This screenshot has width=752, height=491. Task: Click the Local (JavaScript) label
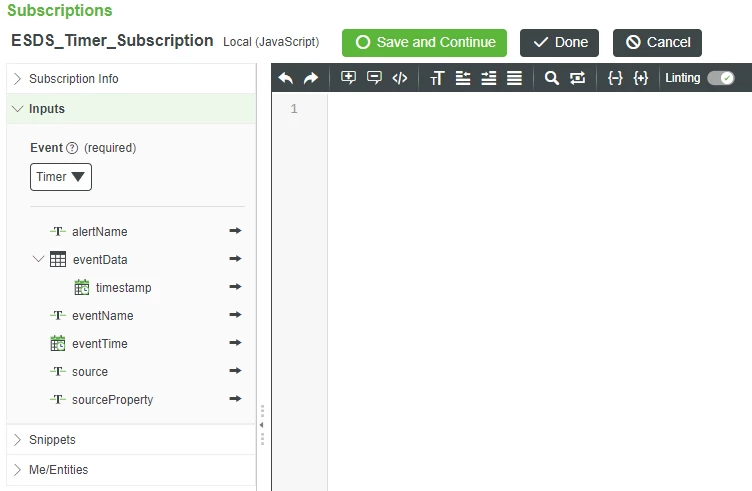pyautogui.click(x=271, y=42)
